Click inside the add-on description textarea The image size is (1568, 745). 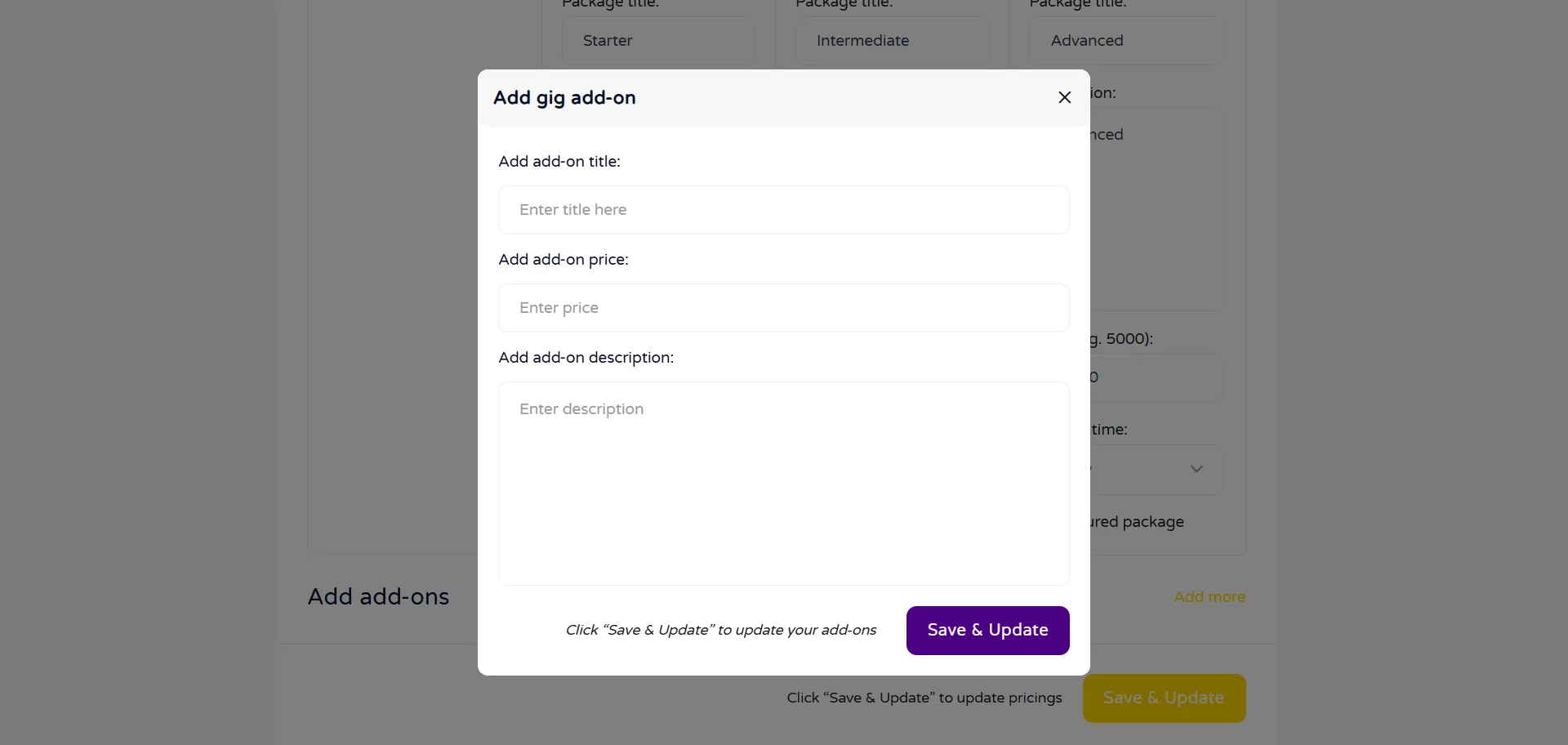(x=783, y=483)
